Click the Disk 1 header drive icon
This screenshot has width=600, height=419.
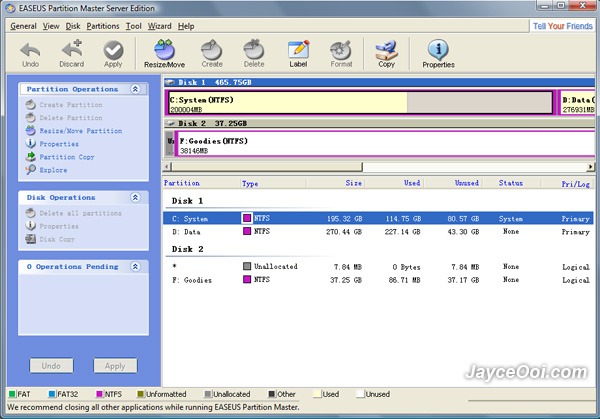(170, 82)
